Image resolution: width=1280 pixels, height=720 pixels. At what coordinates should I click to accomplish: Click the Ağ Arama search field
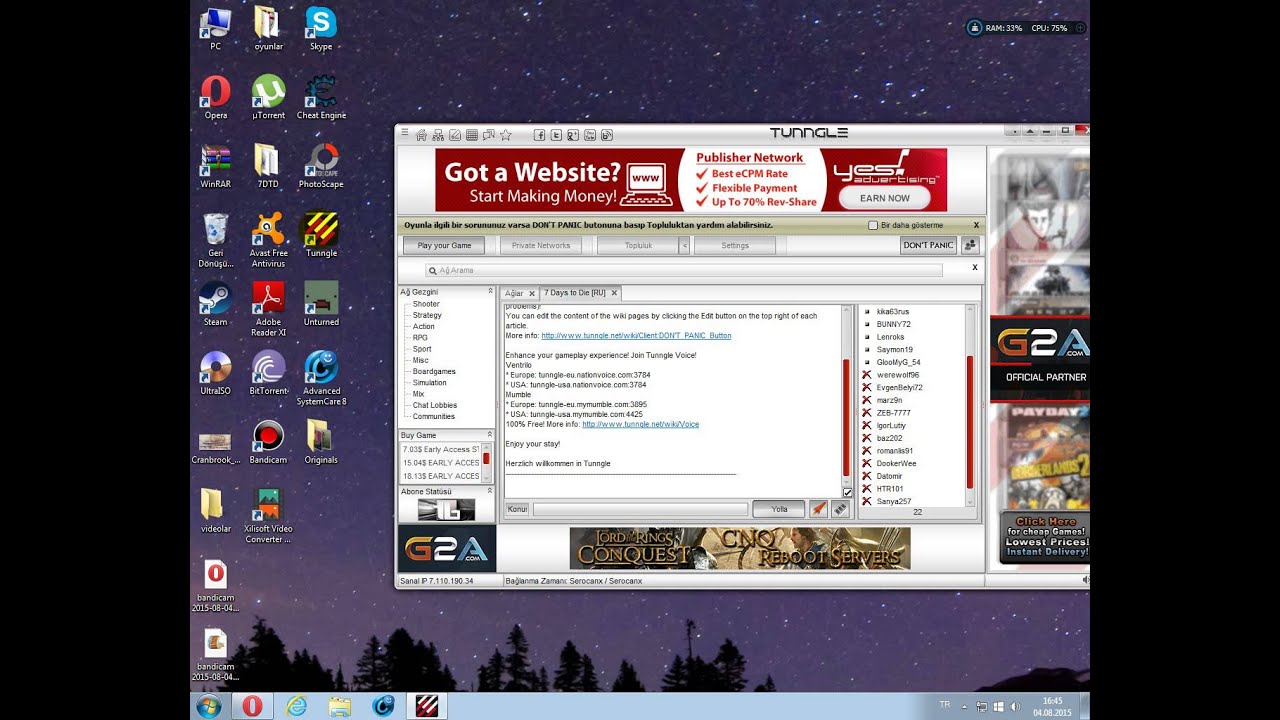point(684,270)
